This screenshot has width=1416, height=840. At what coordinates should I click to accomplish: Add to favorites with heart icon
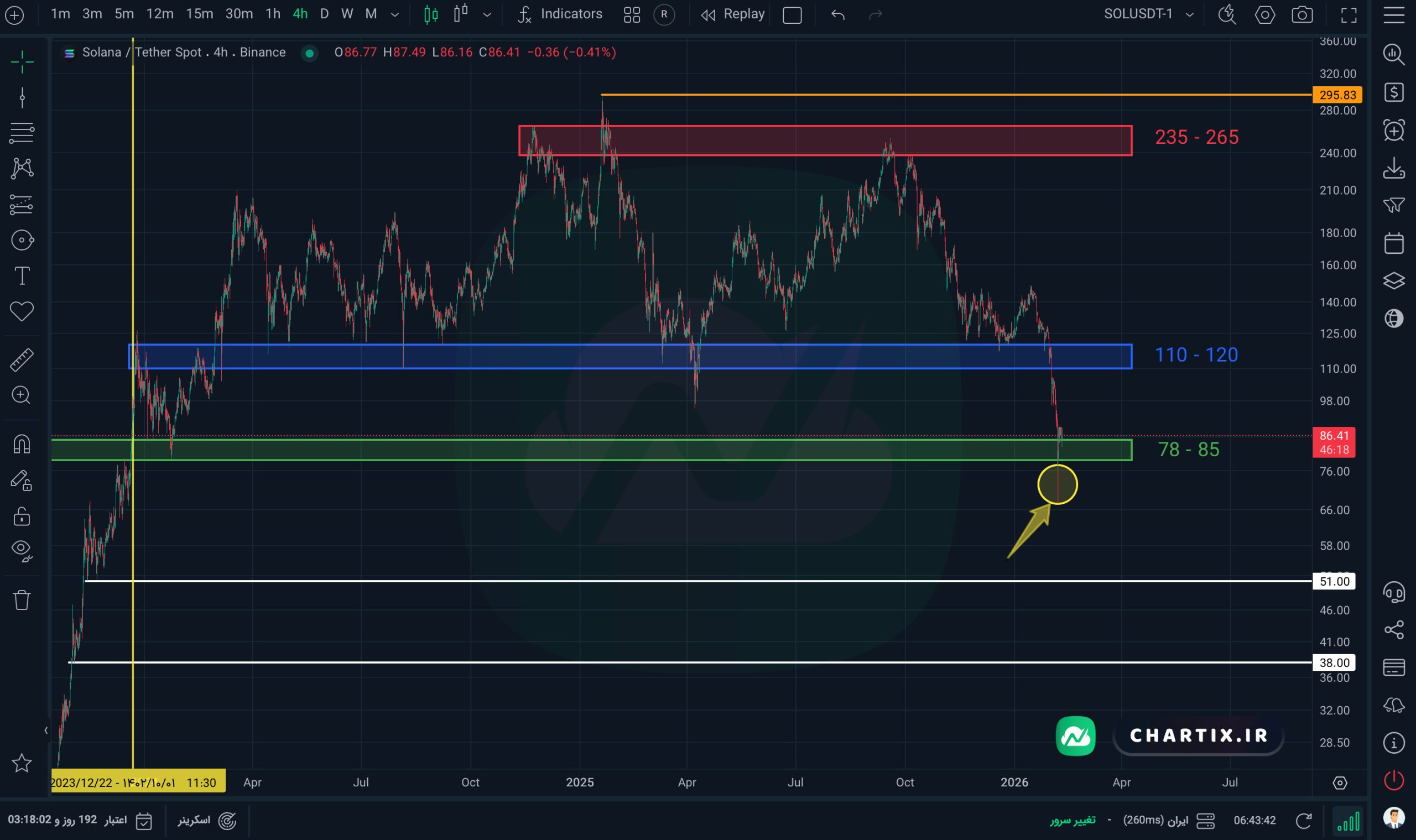(22, 311)
